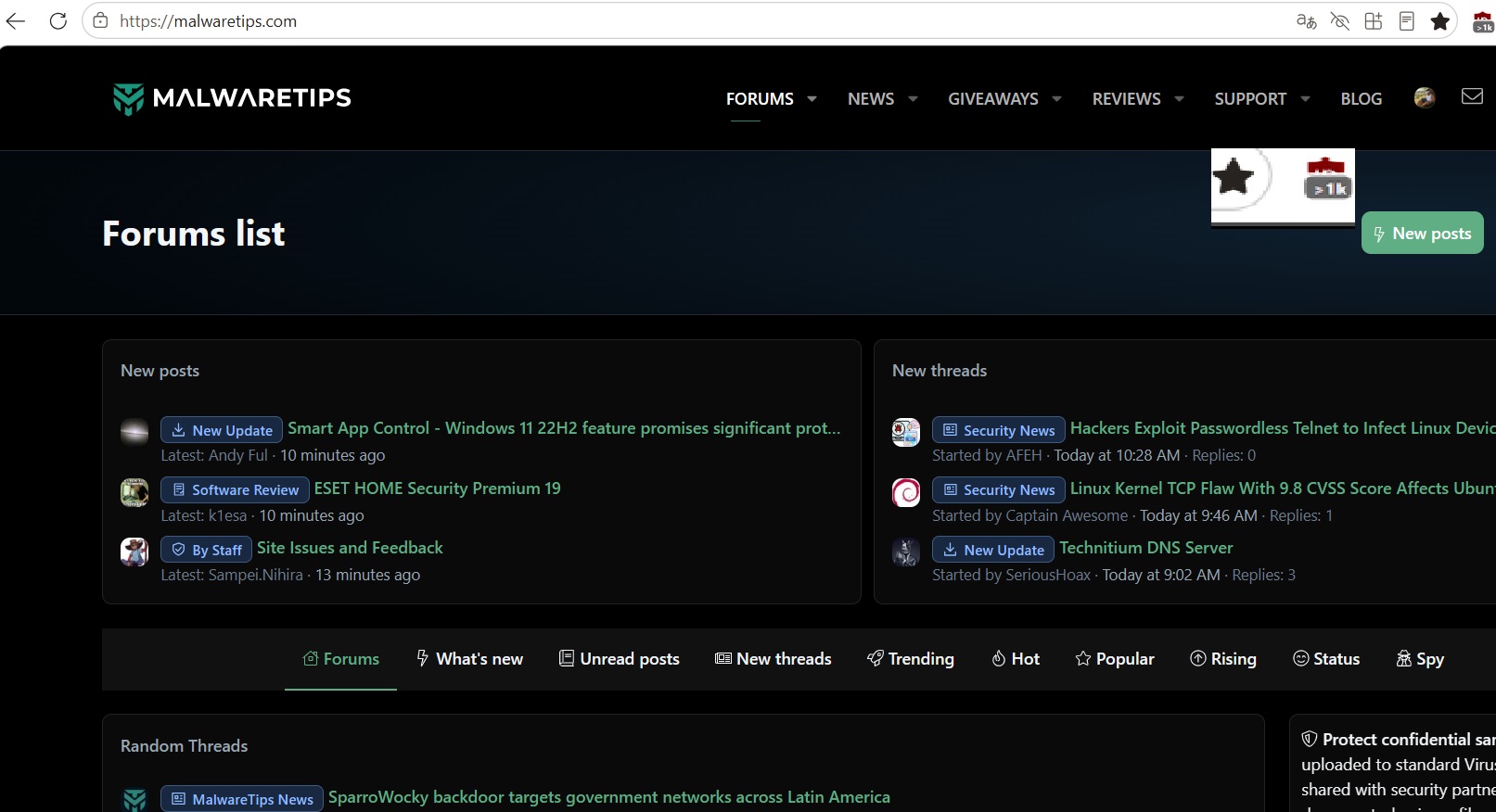Expand the SUPPORT dropdown arrow

(x=1305, y=98)
